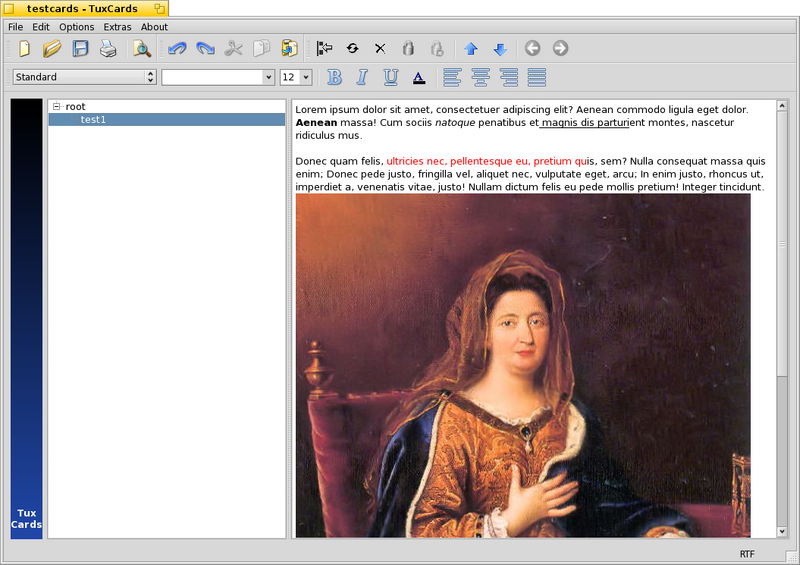The image size is (800, 565).
Task: Center align text
Action: click(x=481, y=77)
